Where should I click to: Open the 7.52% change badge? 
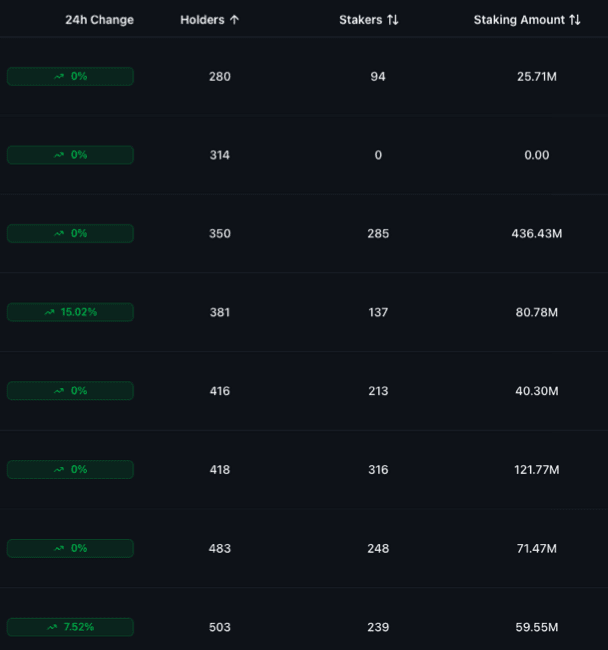pos(70,627)
